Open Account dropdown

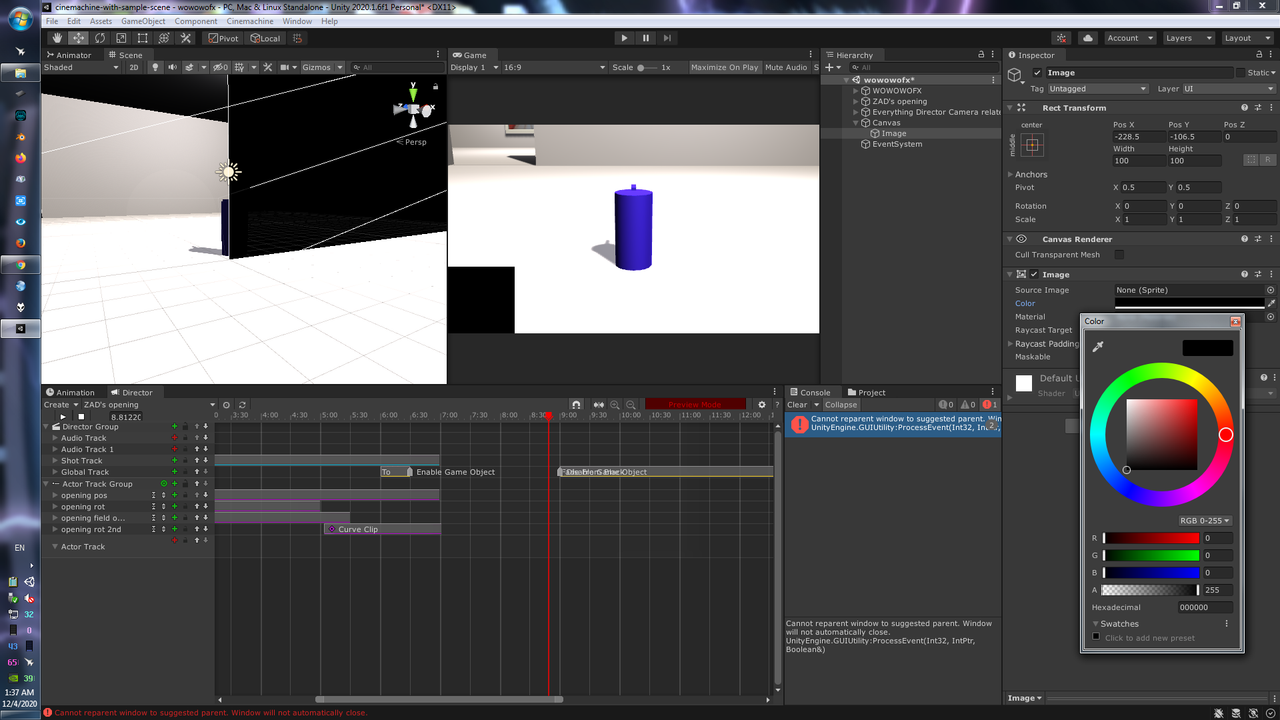click(x=1129, y=38)
